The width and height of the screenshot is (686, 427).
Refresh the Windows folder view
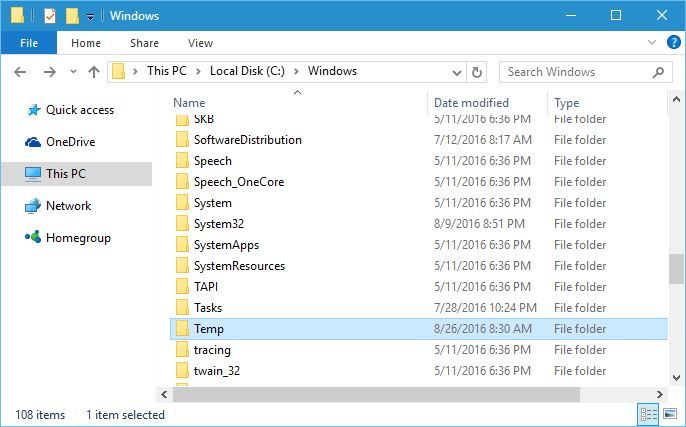coord(477,72)
